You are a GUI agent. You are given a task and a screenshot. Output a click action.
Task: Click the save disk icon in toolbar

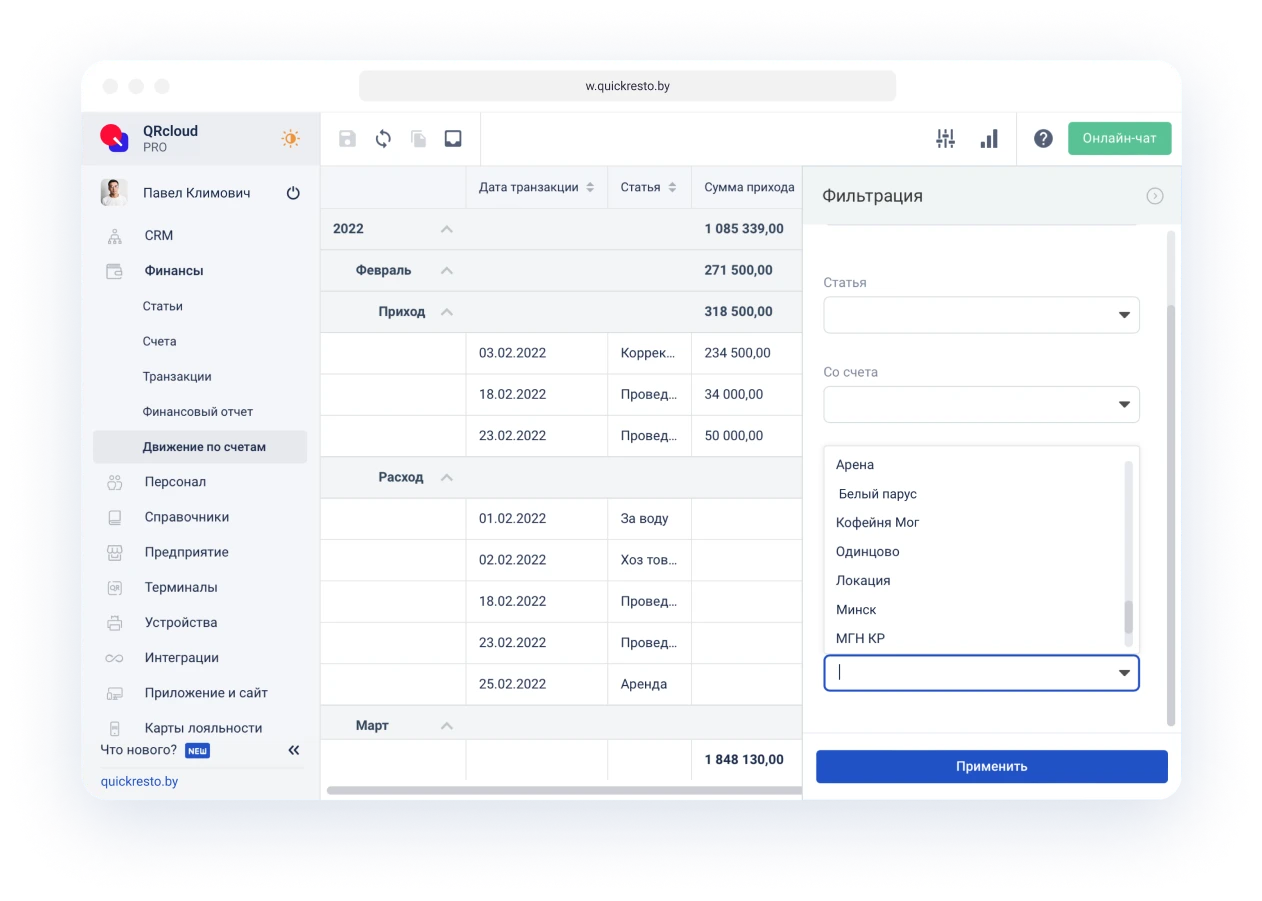347,139
